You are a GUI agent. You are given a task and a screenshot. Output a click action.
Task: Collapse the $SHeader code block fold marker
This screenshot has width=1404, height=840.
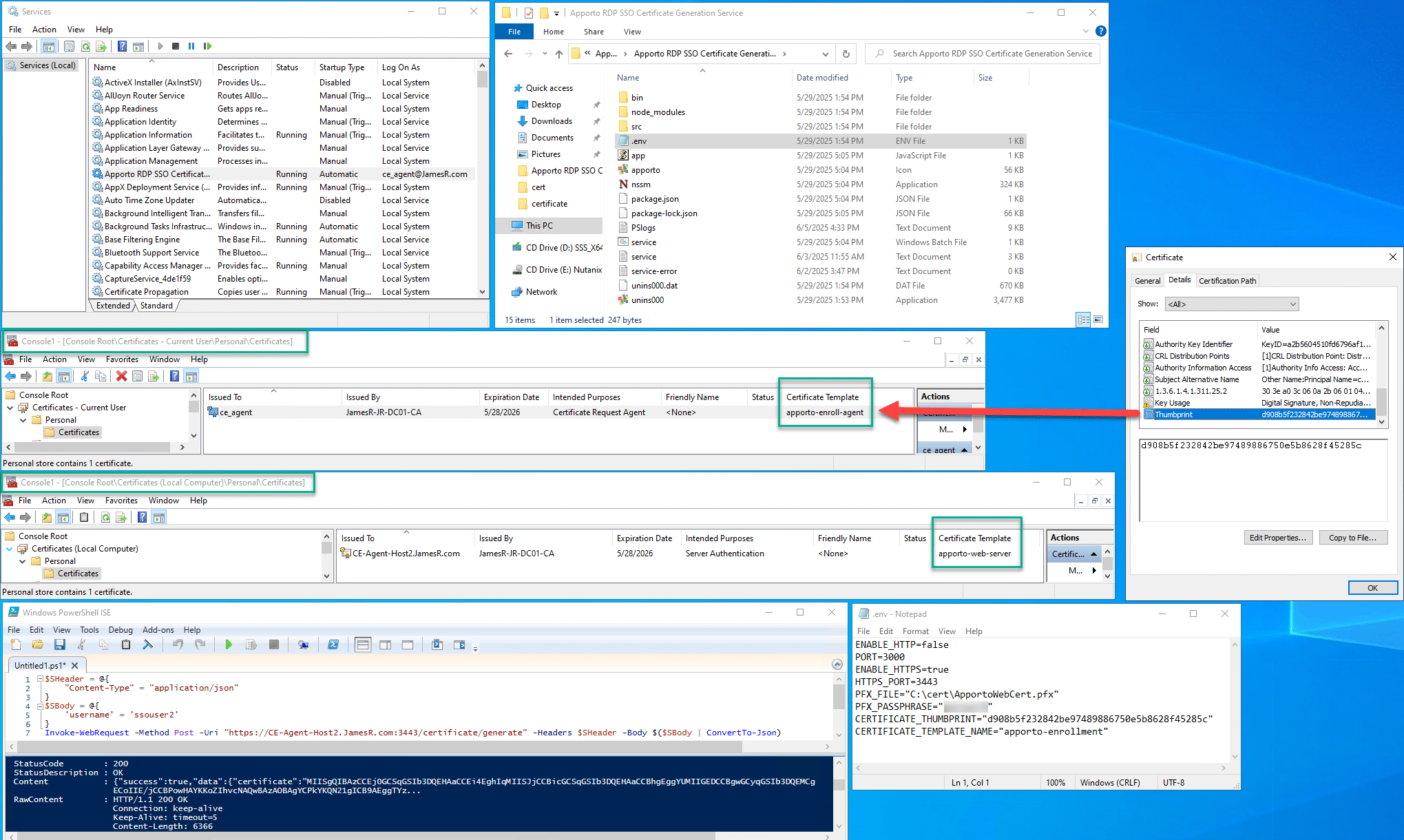click(40, 679)
